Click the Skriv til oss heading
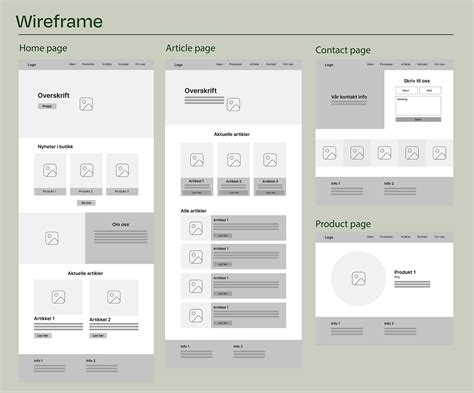 point(417,81)
